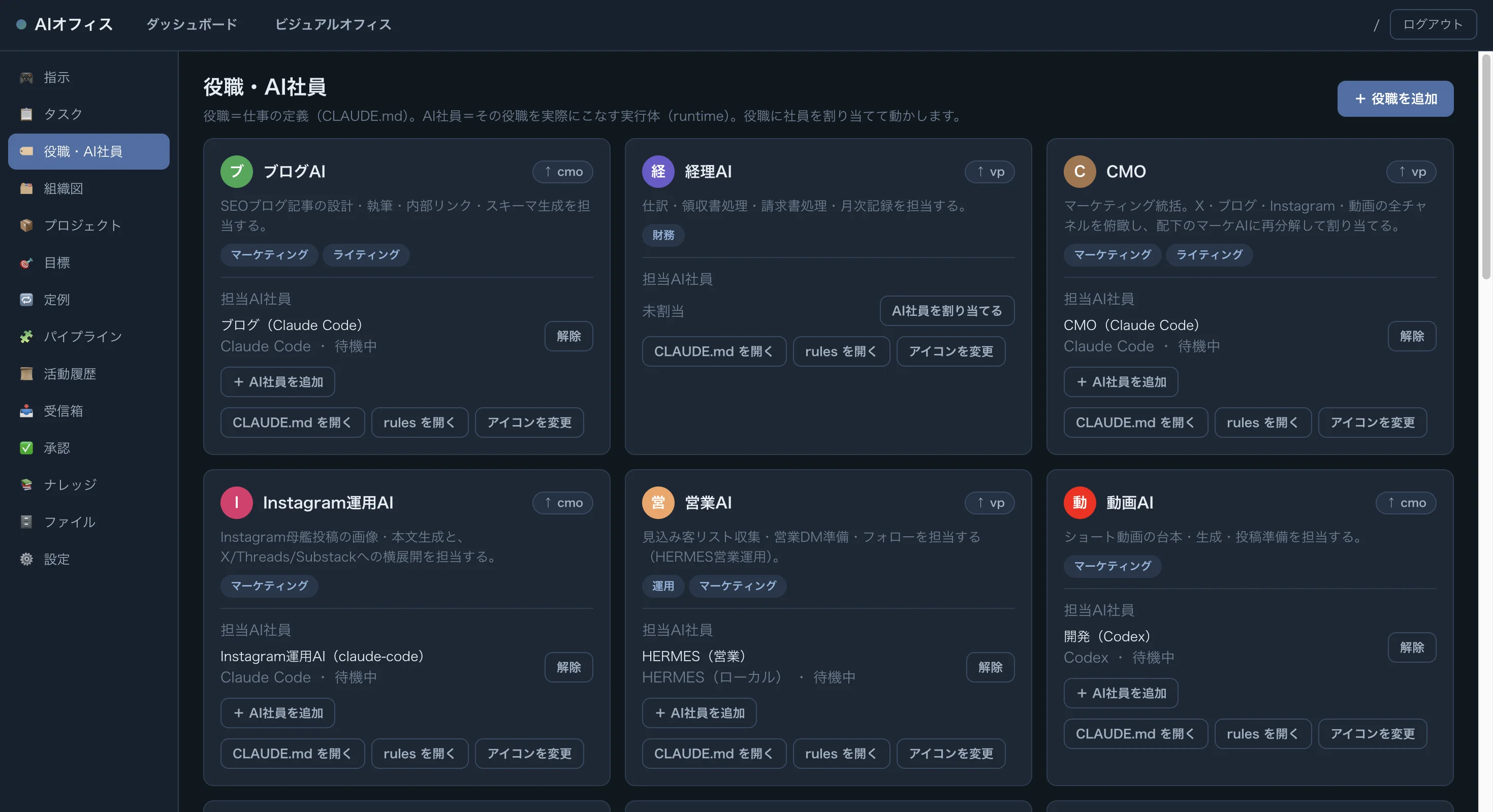Screen dimensions: 1493x812
Task: Click the ライティング tag on ブログAI
Action: click(x=366, y=255)
